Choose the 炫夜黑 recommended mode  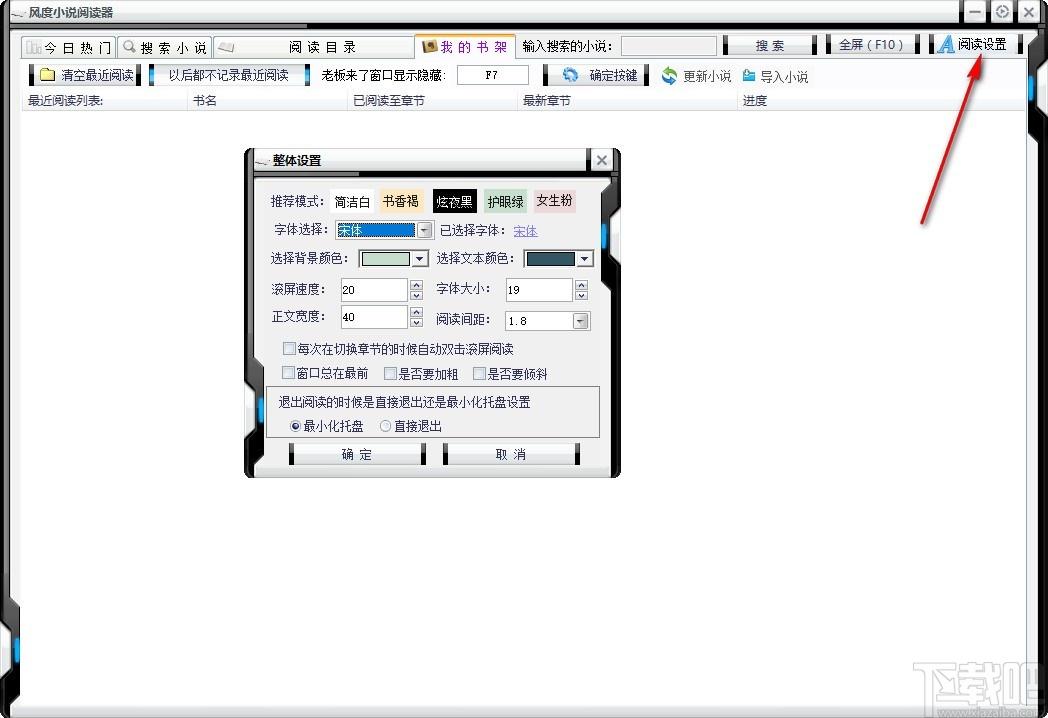click(454, 201)
